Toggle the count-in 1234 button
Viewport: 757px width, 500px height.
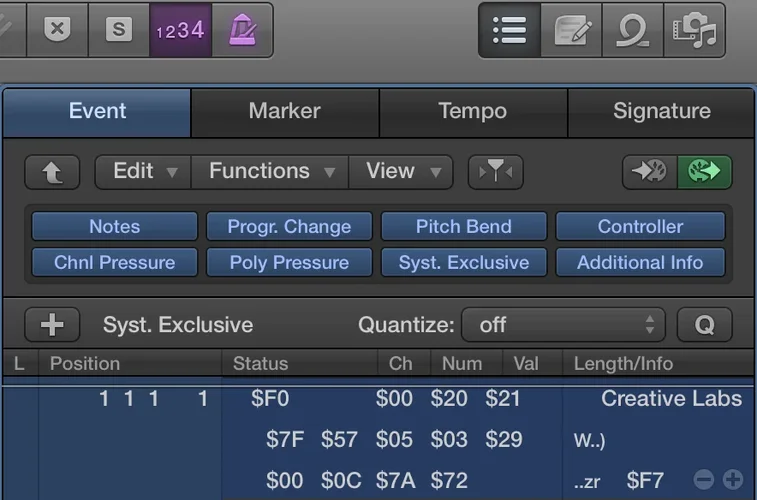[180, 30]
